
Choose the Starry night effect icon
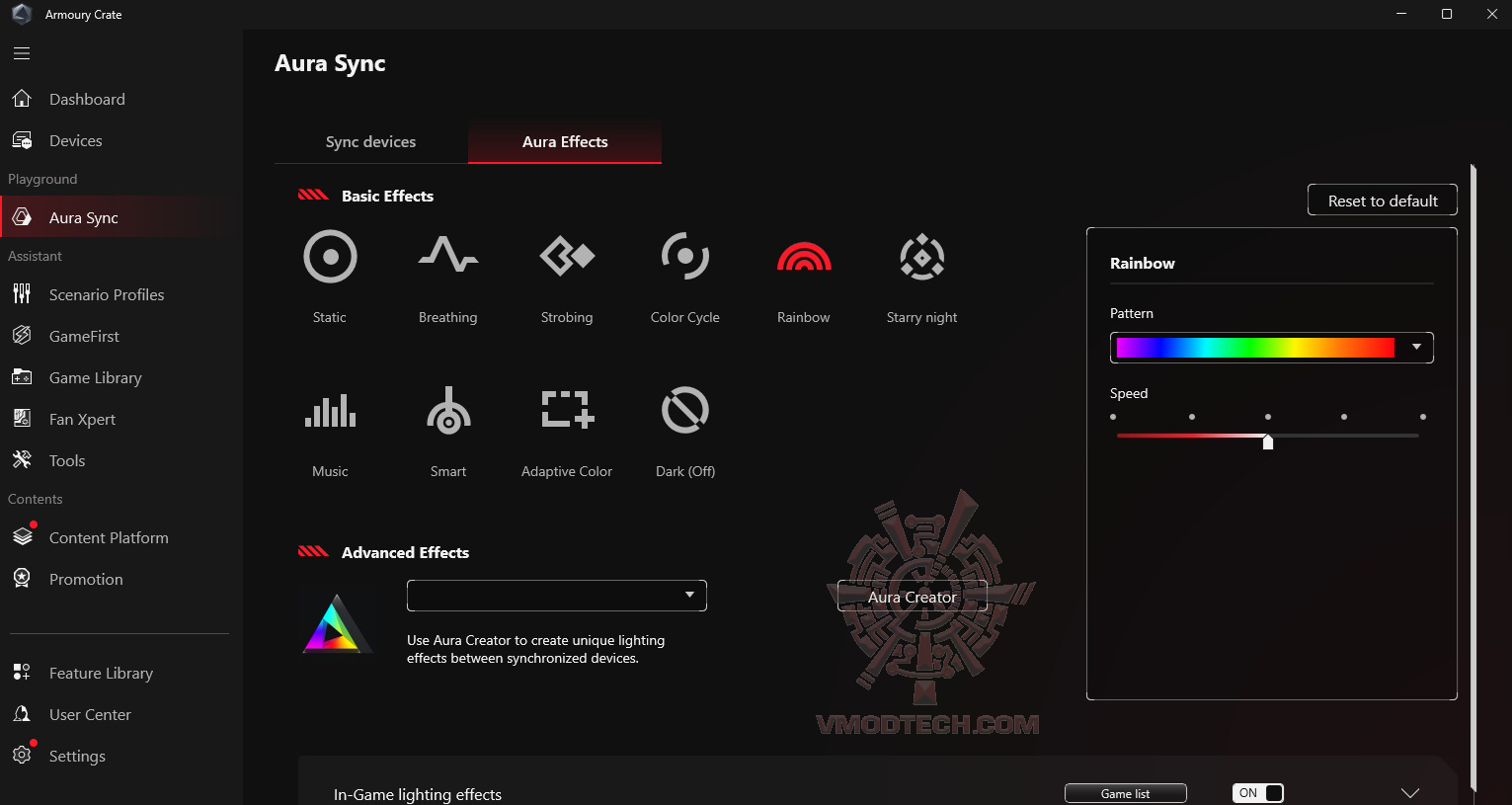pos(922,257)
